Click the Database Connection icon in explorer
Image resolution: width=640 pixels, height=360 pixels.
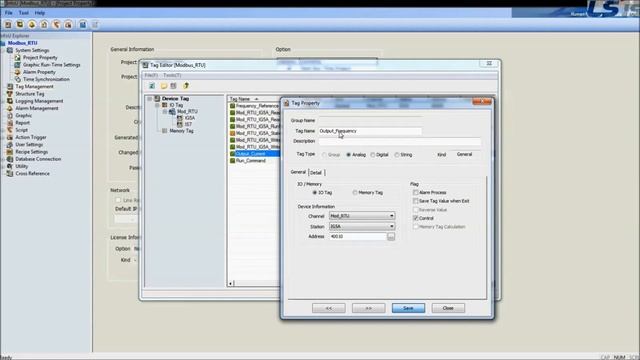[x=10, y=159]
